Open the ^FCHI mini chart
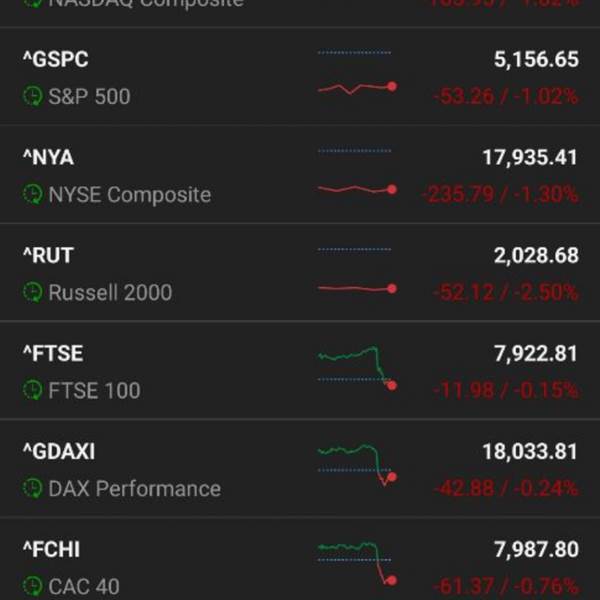This screenshot has height=600, width=600. point(357,564)
